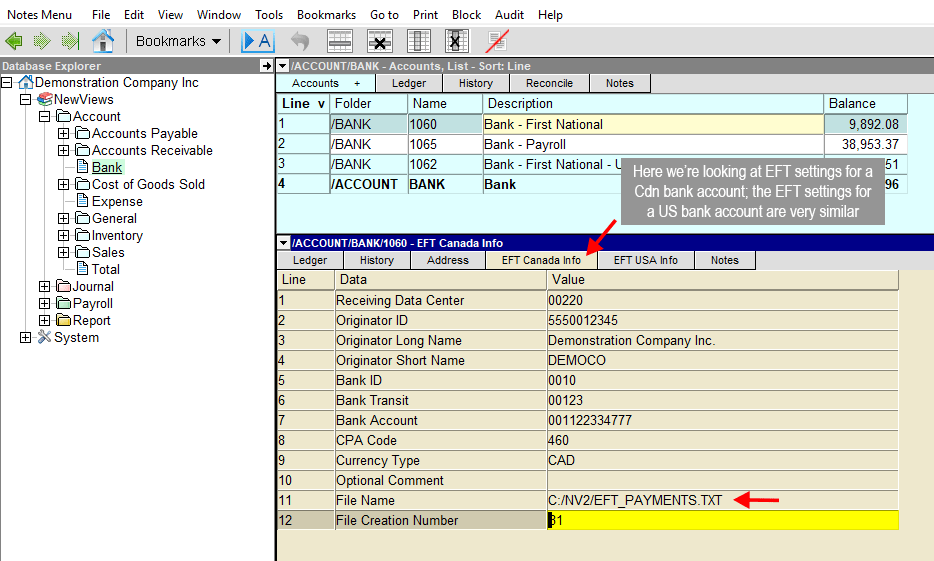This screenshot has width=934, height=561.
Task: Expand the Accounts Payable folder
Action: 64,133
